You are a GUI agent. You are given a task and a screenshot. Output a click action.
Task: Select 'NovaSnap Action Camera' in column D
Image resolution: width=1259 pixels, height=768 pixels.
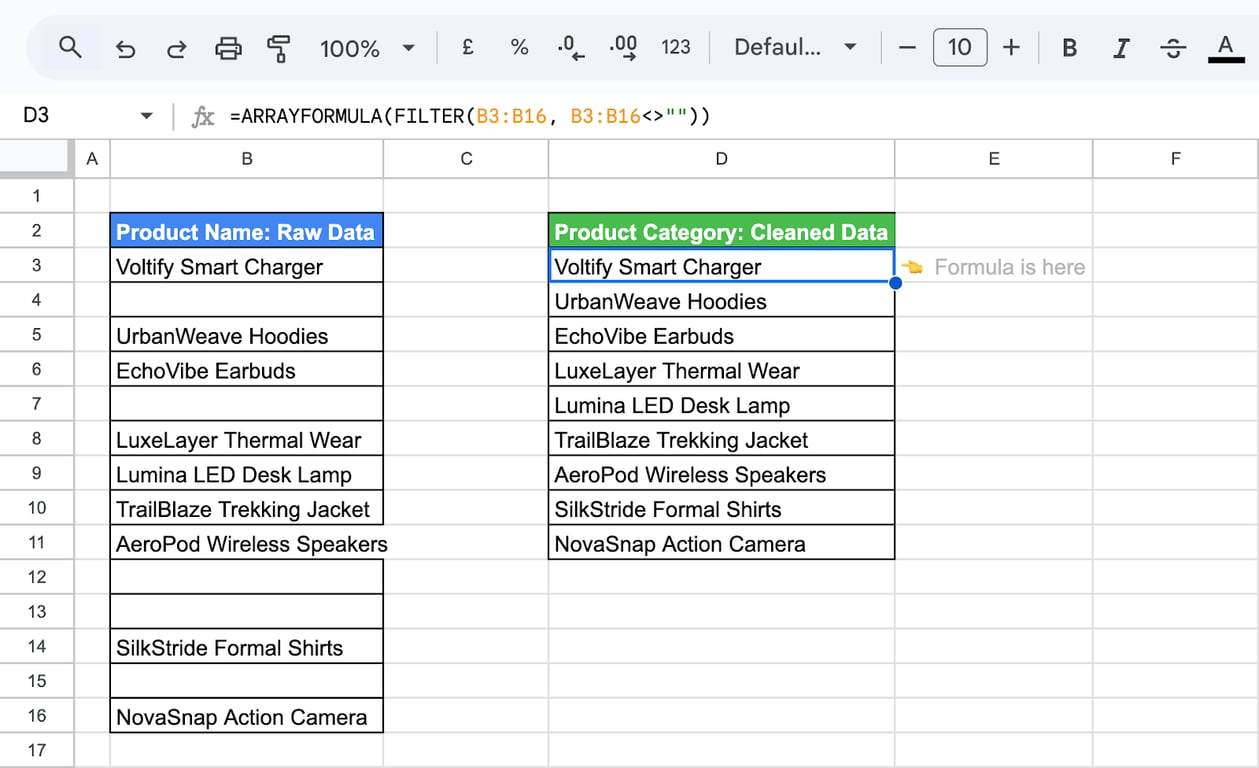[721, 543]
